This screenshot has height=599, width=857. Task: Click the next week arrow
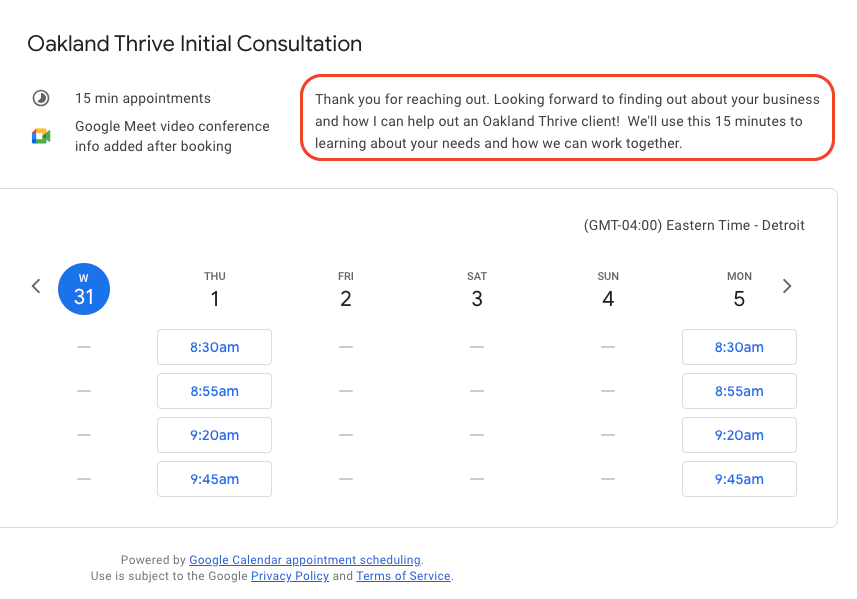pos(787,286)
